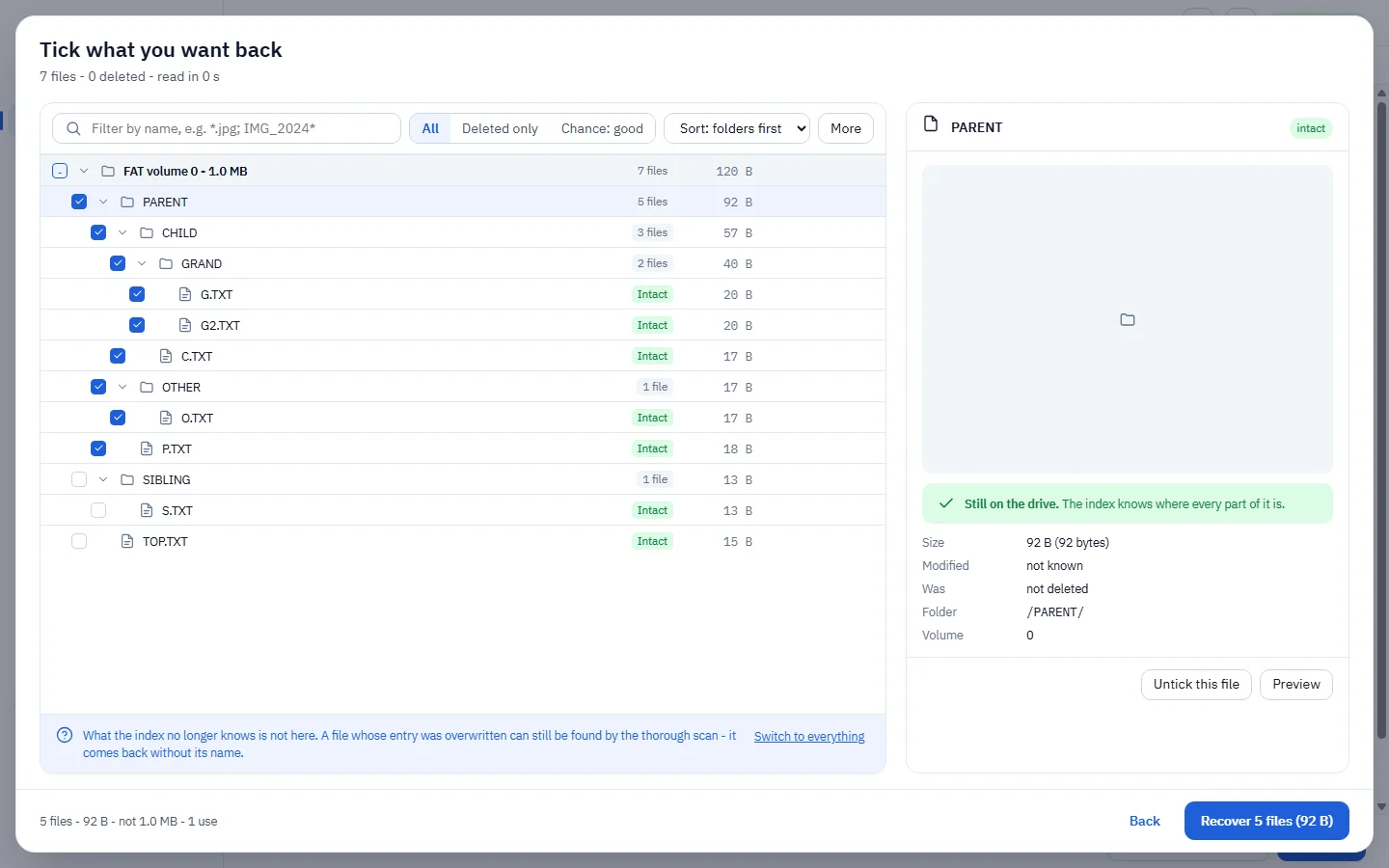Click the PARENT folder icon in tree
Image resolution: width=1389 pixels, height=868 pixels.
coord(127,202)
